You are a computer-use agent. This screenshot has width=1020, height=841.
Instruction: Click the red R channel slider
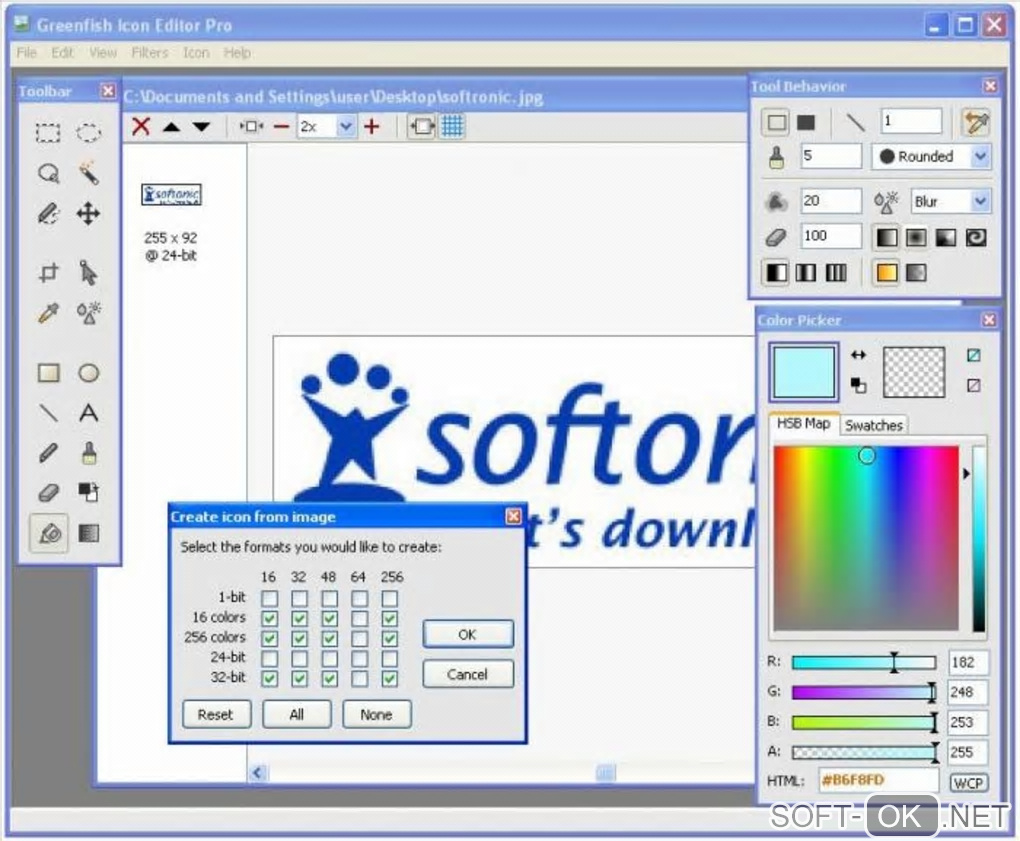click(864, 663)
